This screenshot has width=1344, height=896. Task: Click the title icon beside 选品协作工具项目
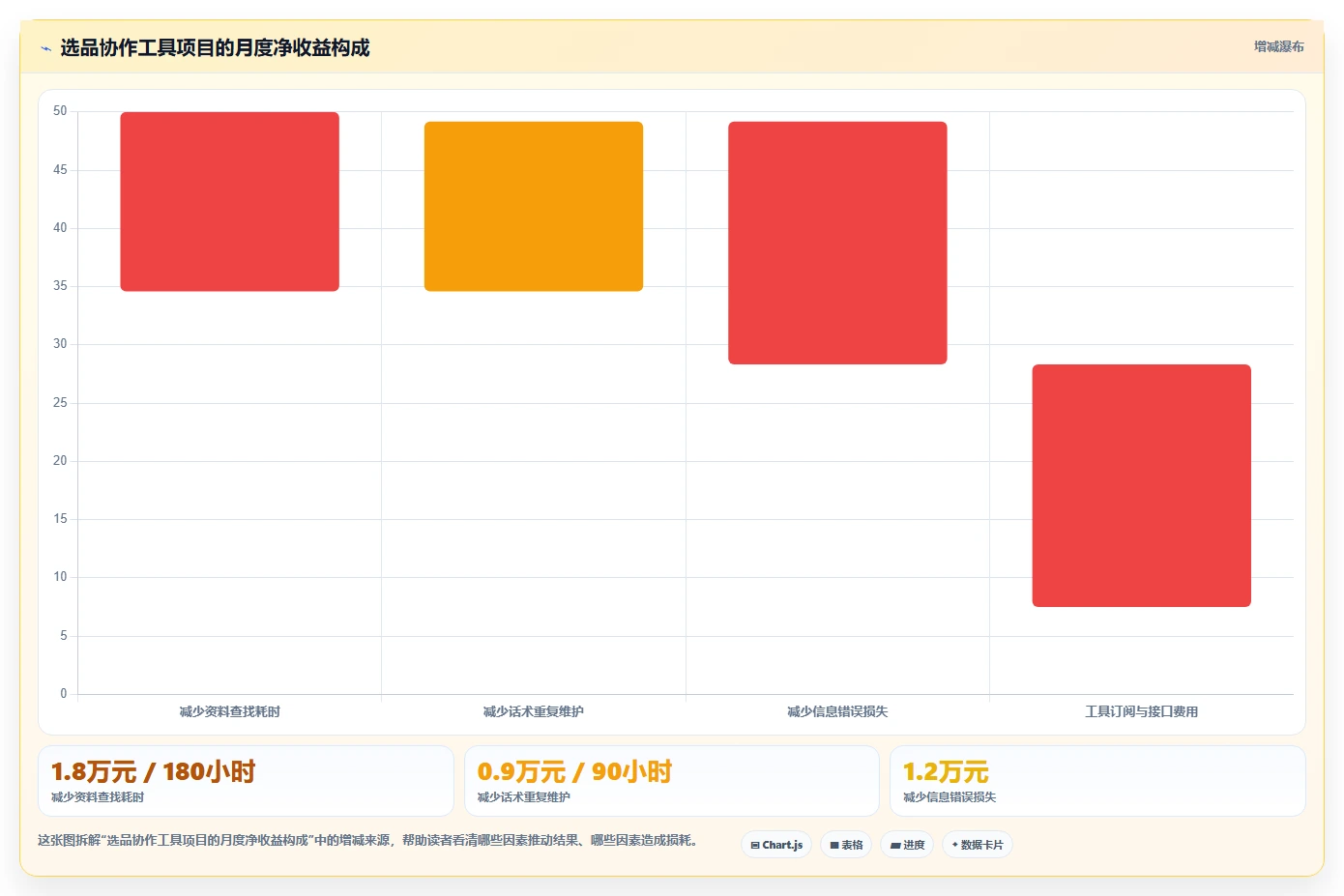coord(45,48)
